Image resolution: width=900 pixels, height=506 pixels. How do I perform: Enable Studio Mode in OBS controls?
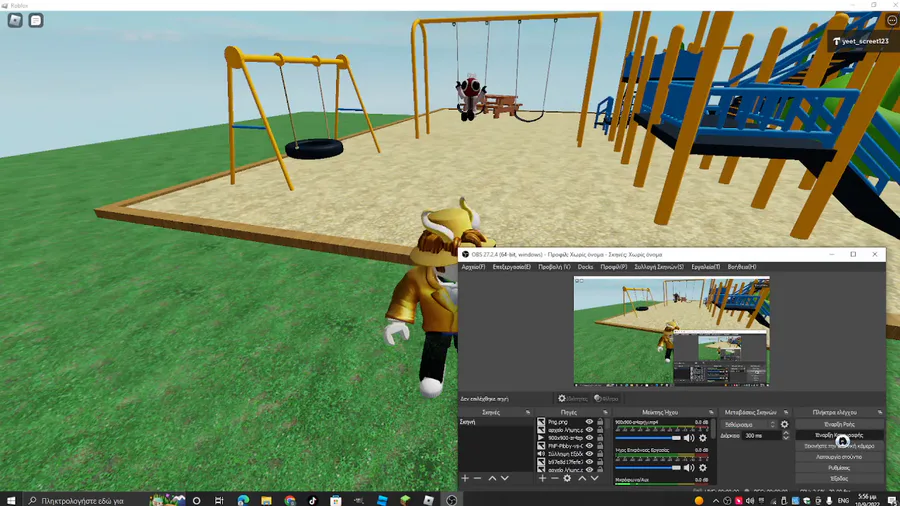pyautogui.click(x=839, y=457)
